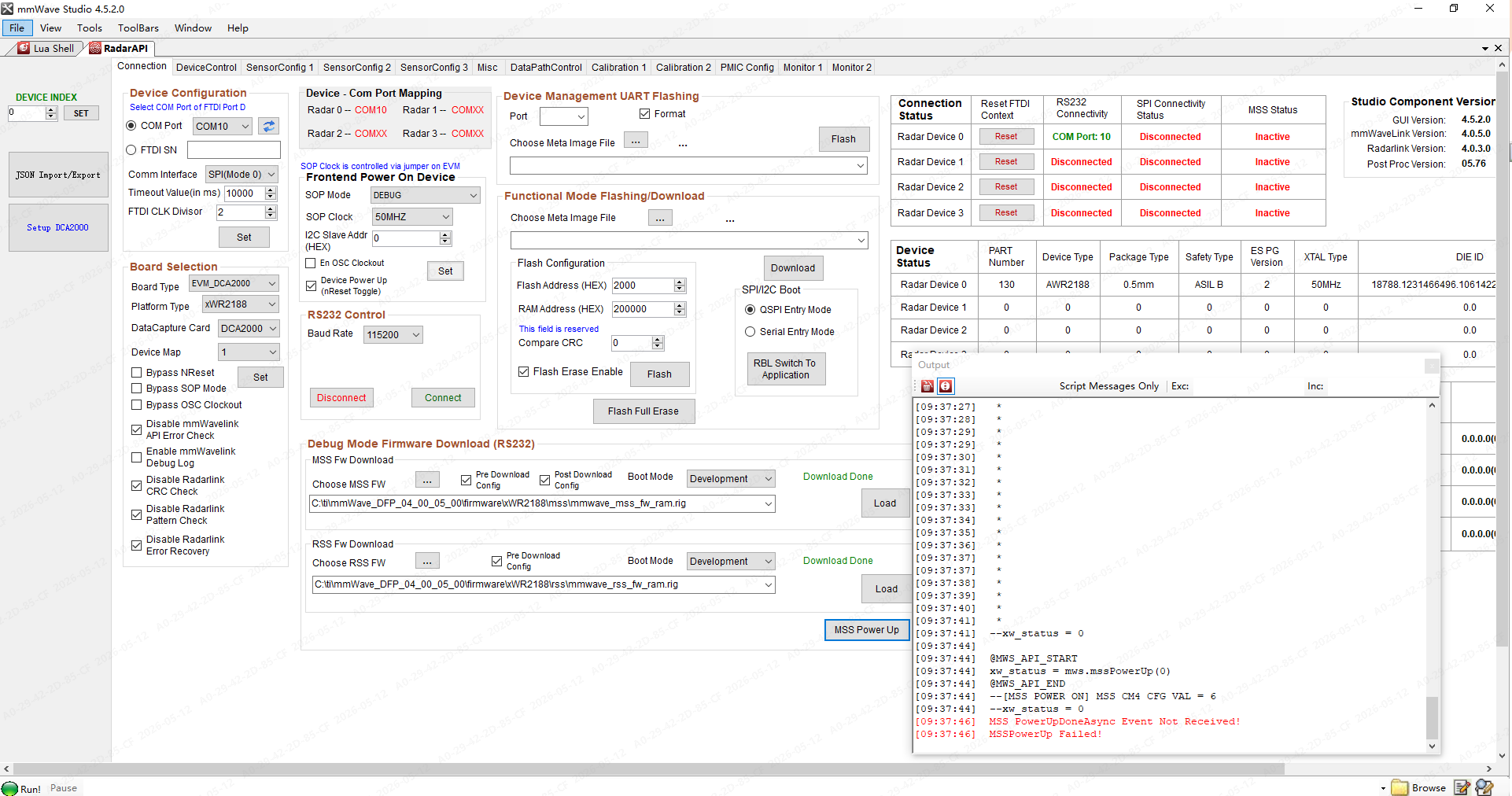Open the File menu
The width and height of the screenshot is (1512, 796).
(x=17, y=28)
